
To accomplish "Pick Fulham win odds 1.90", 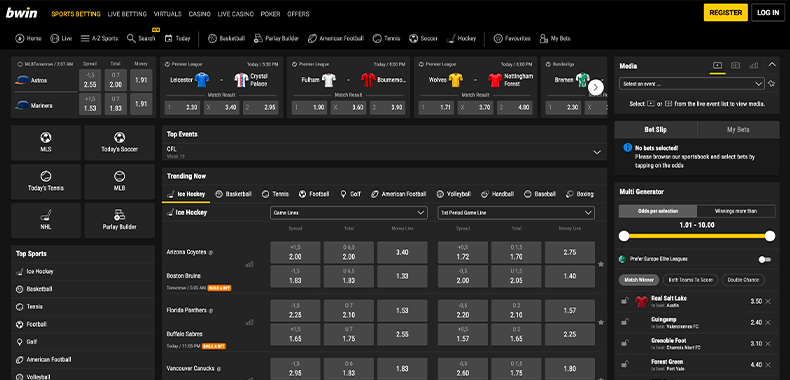I will [309, 107].
